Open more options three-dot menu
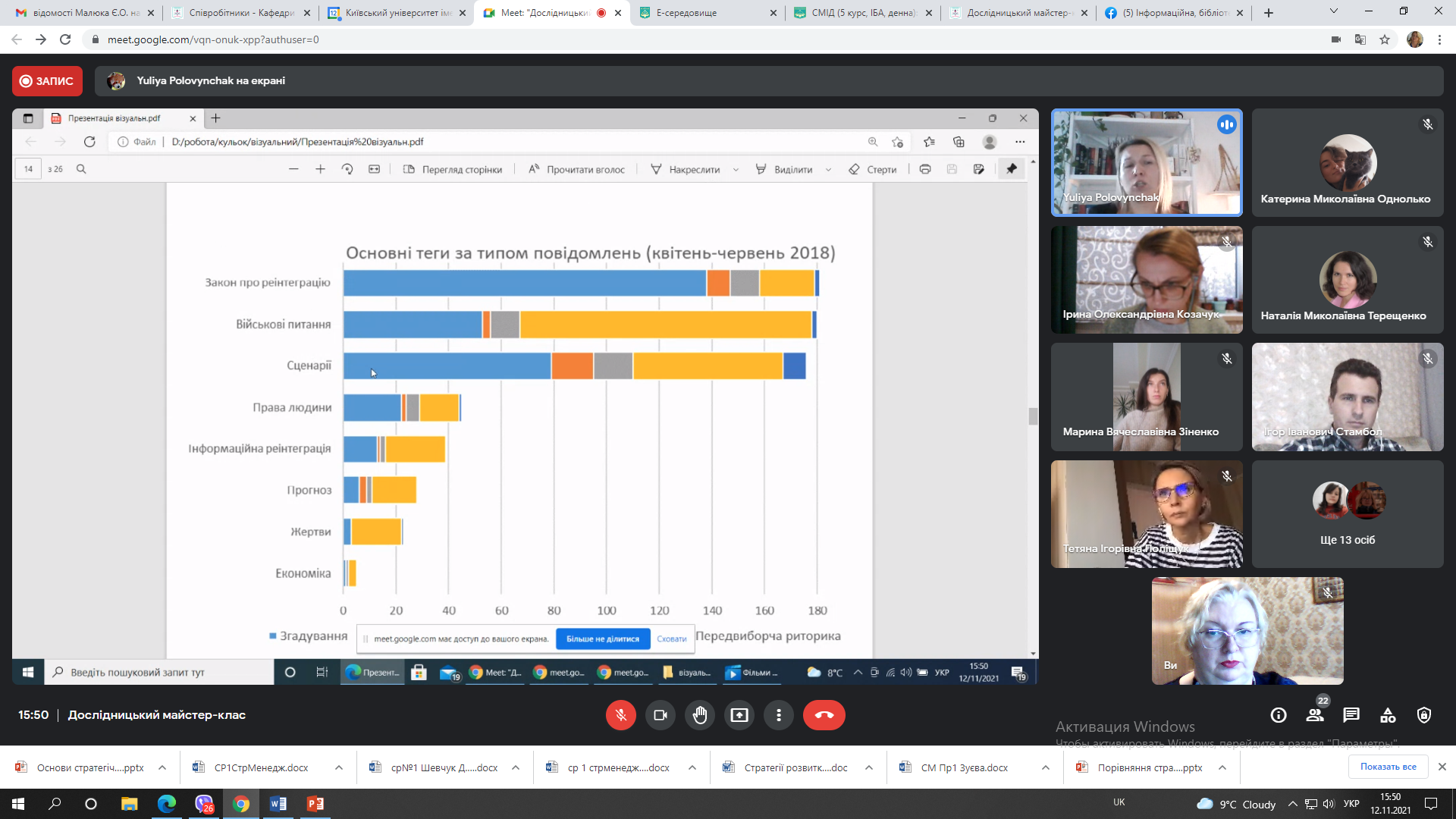 click(778, 715)
